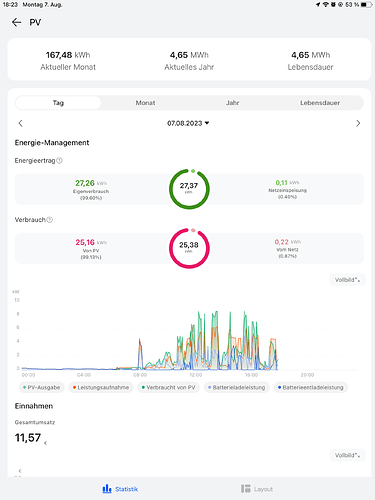Viewport: 375px width, 500px height.
Task: Open the Verbrauch help info icon
Action: click(49, 220)
